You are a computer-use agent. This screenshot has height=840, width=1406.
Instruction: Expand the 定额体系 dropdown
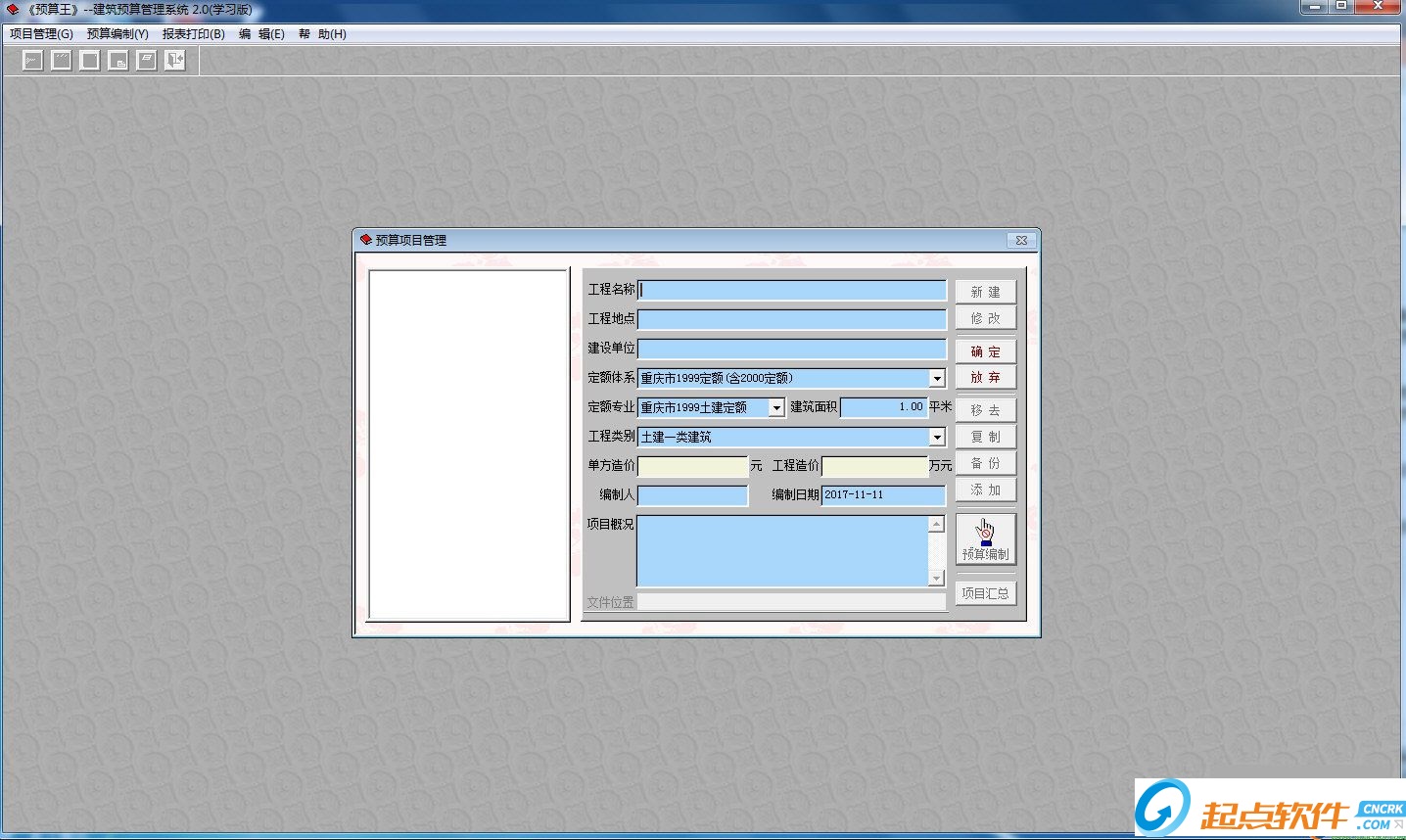tap(937, 378)
